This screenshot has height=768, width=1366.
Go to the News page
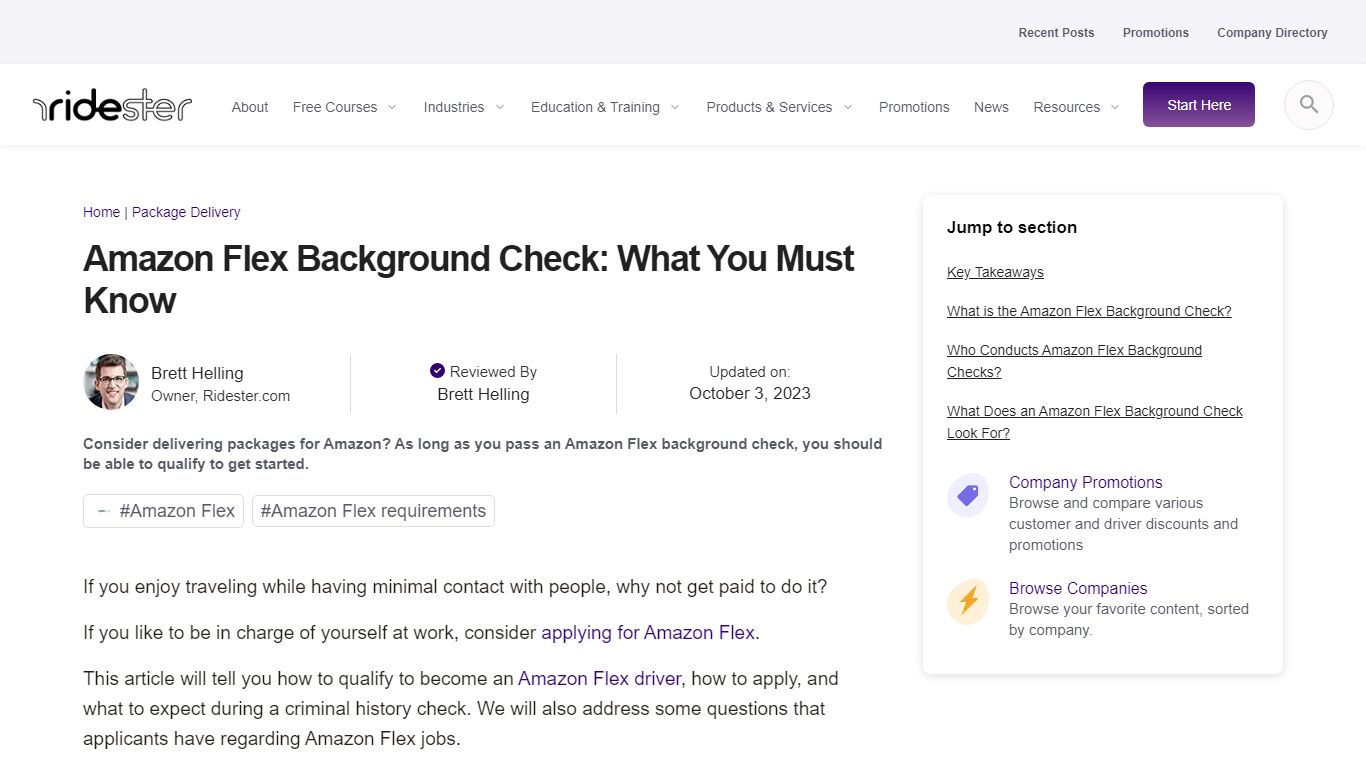(x=991, y=107)
